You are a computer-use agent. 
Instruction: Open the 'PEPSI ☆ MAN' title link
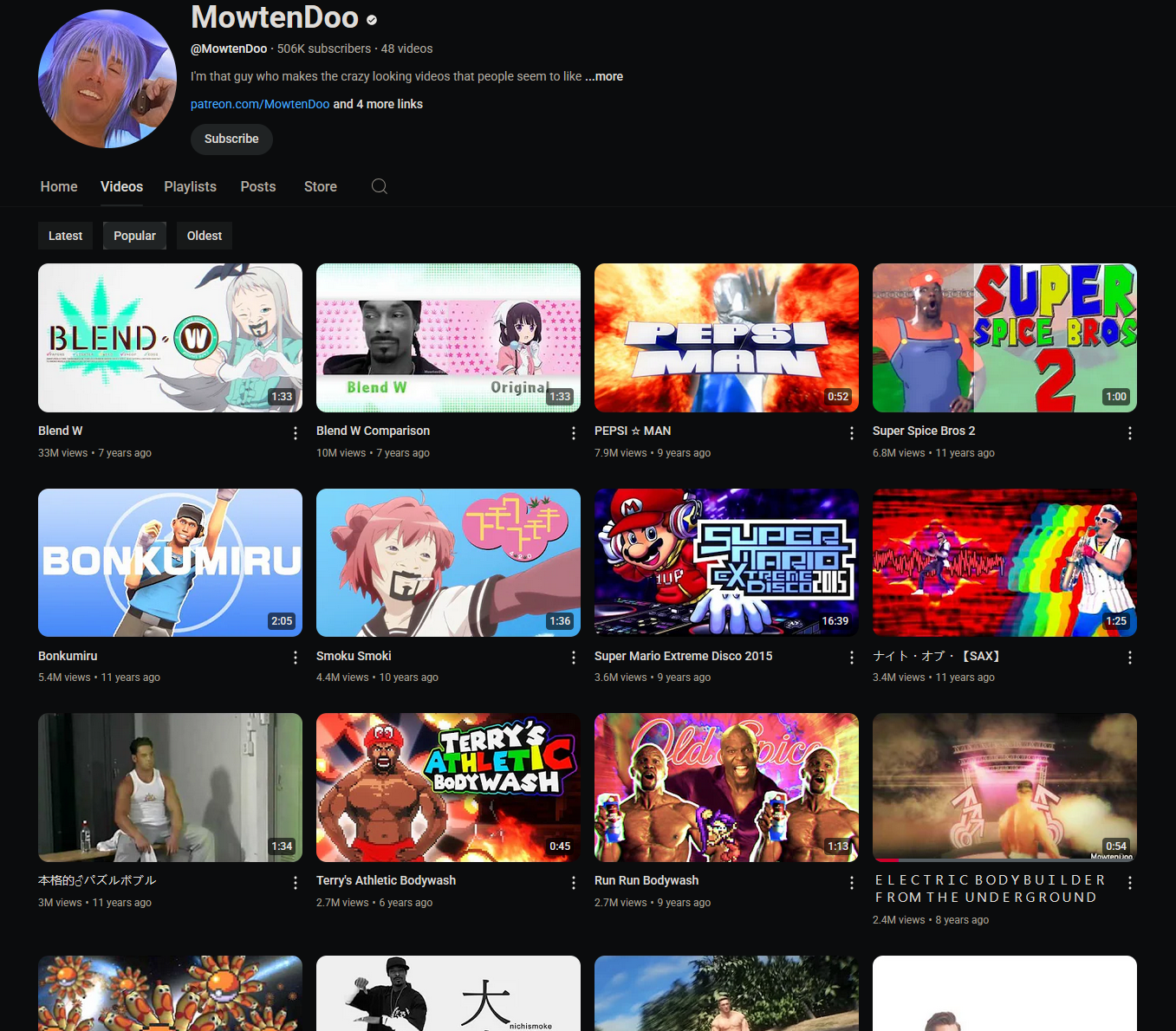[x=633, y=431]
